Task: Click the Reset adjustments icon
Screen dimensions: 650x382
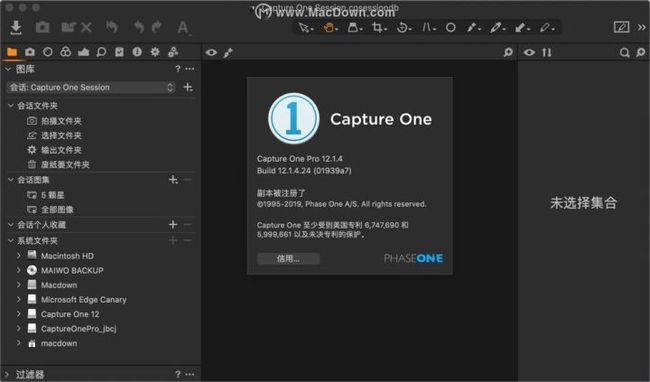Action: [112, 27]
